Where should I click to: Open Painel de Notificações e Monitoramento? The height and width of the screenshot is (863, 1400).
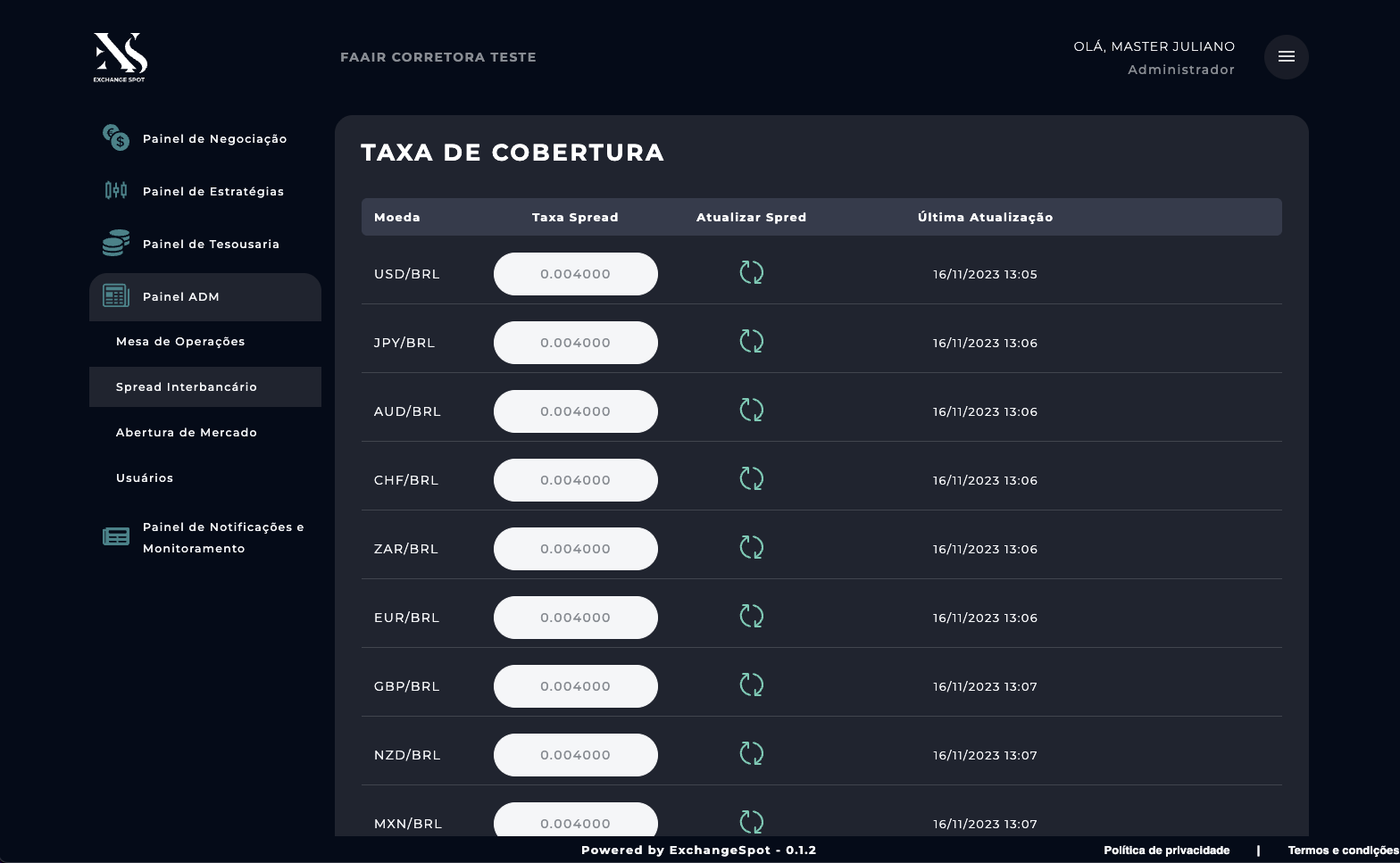(223, 538)
